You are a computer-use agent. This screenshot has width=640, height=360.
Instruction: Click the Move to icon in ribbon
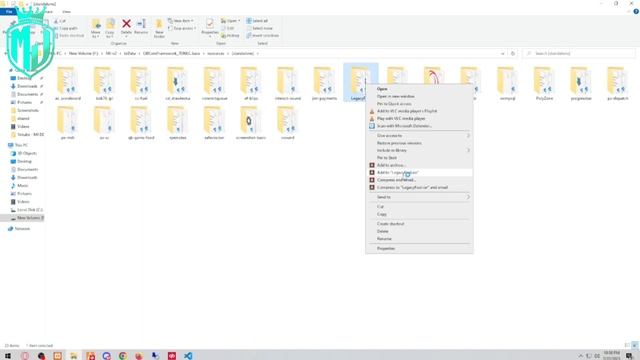click(96, 28)
